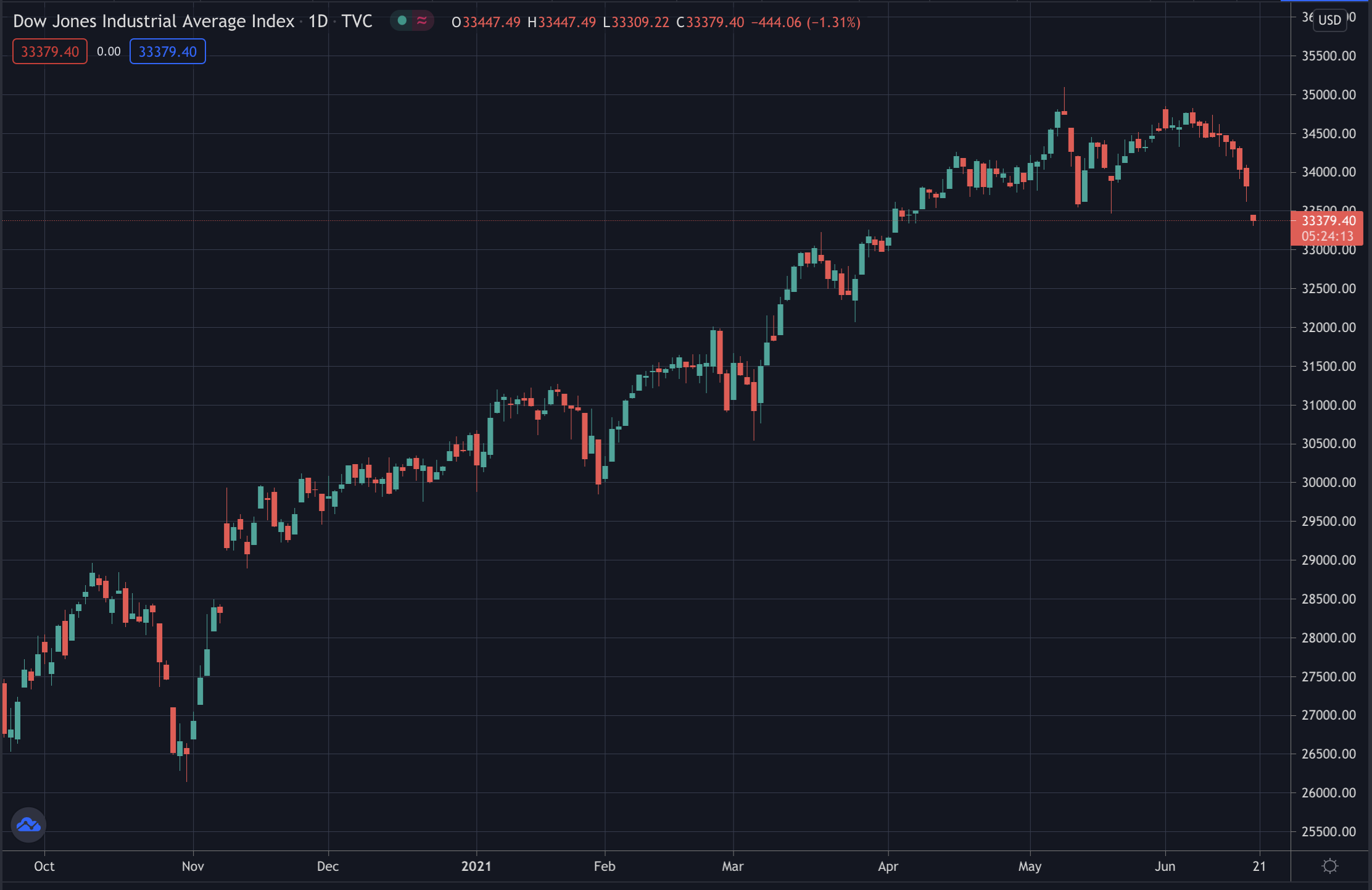
Task: Click the 25500.00 price axis label
Action: [x=1328, y=831]
